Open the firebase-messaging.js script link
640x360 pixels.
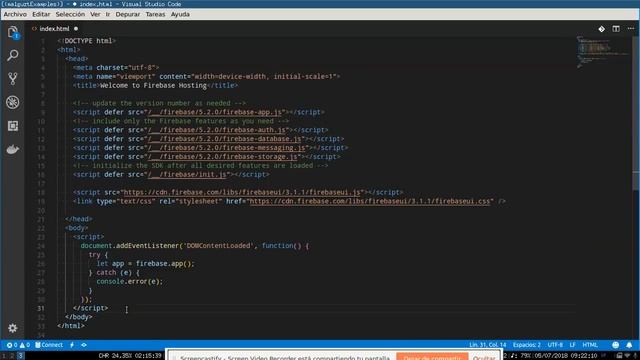[227, 148]
